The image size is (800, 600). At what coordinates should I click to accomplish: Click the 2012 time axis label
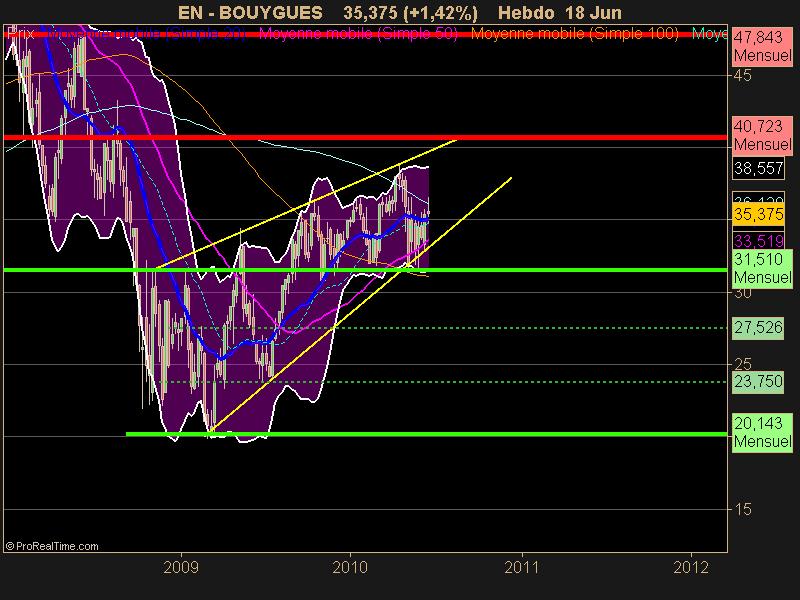[691, 567]
